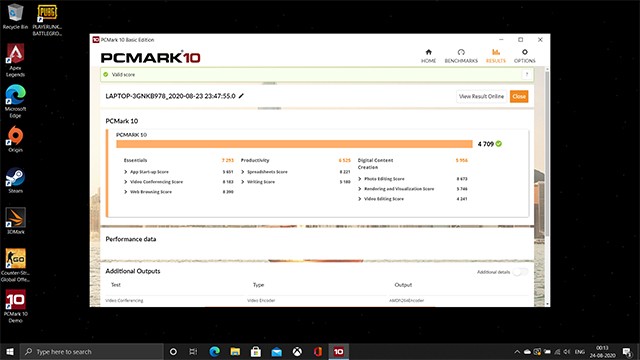Screen dimensions: 640x360
Task: Open Office from the taskbar
Action: point(318,351)
